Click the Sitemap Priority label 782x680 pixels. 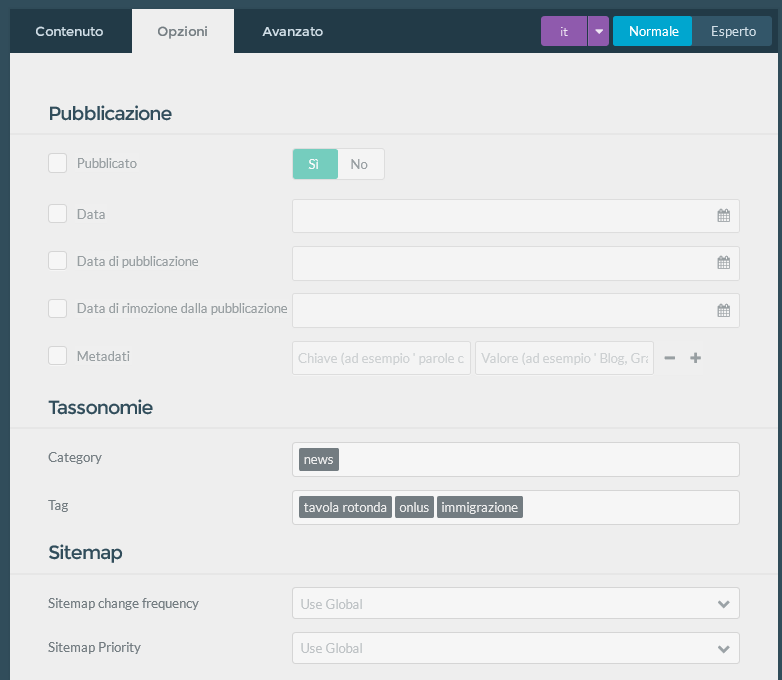coord(94,647)
